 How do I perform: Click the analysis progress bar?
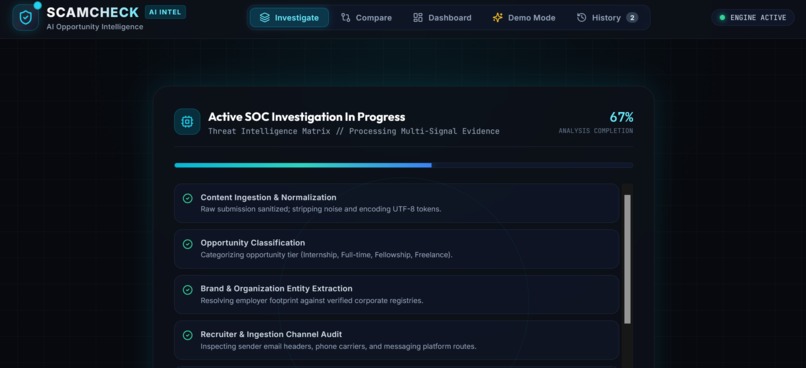click(x=404, y=165)
